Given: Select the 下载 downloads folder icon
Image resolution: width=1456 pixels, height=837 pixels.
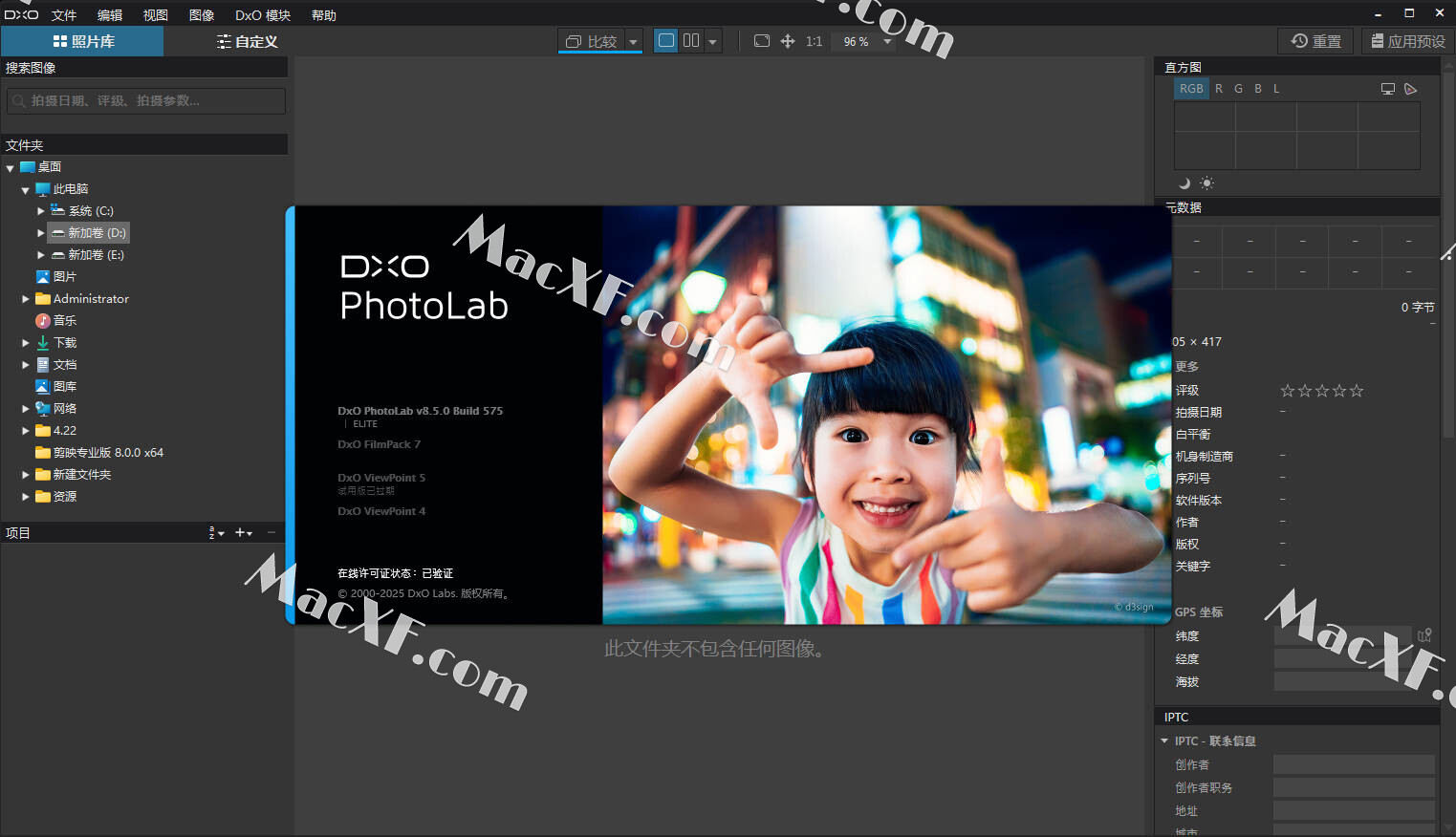Looking at the screenshot, I should click(43, 342).
